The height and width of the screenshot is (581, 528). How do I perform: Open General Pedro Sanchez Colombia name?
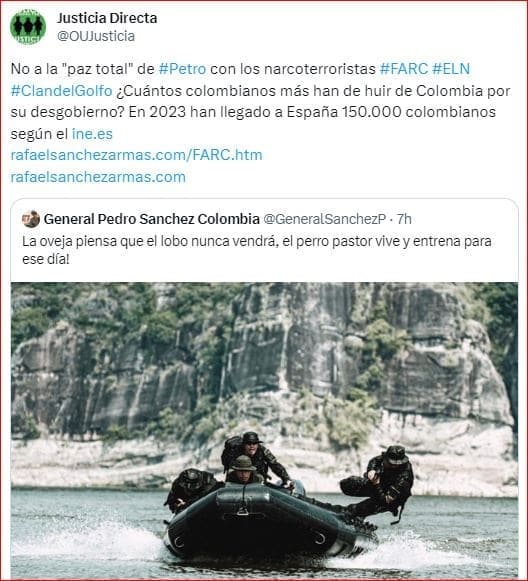(x=152, y=219)
